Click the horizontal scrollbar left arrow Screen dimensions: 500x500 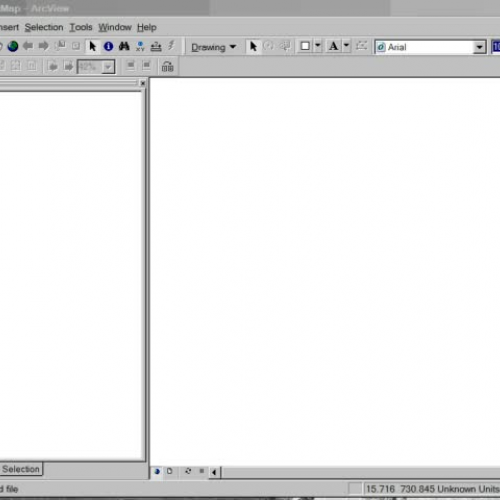214,472
